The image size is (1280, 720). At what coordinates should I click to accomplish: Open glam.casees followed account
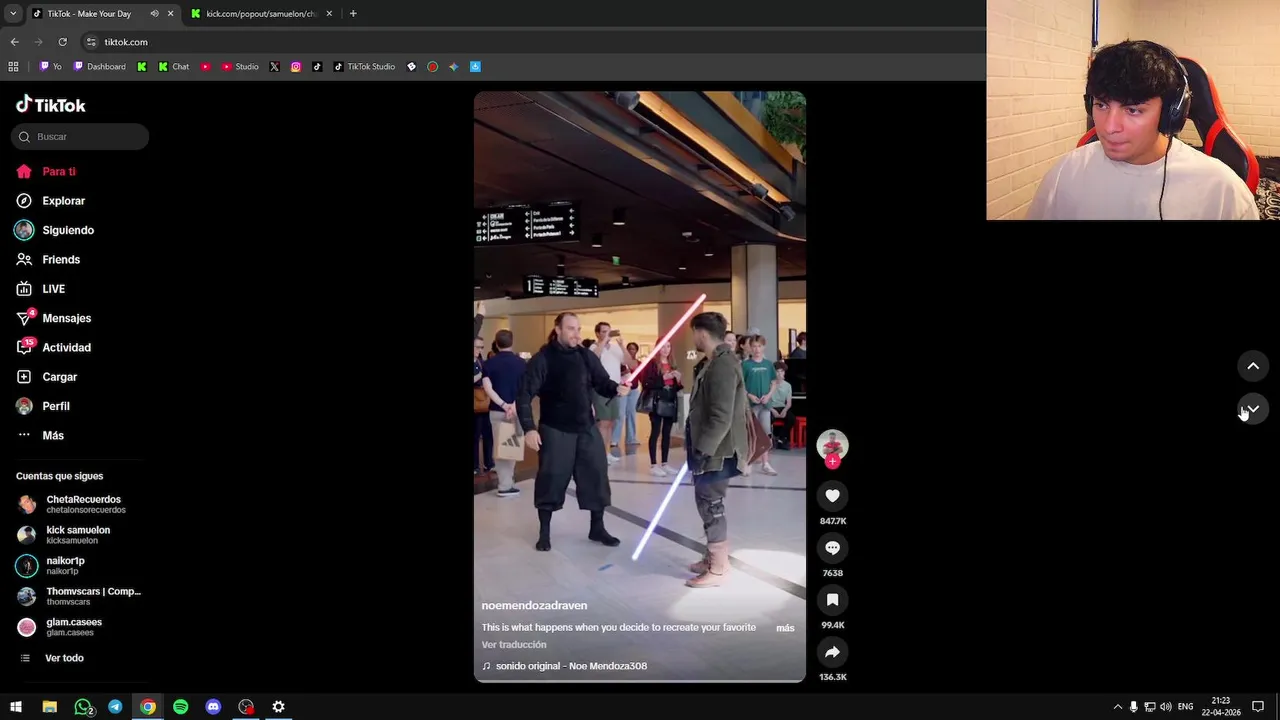click(60, 627)
